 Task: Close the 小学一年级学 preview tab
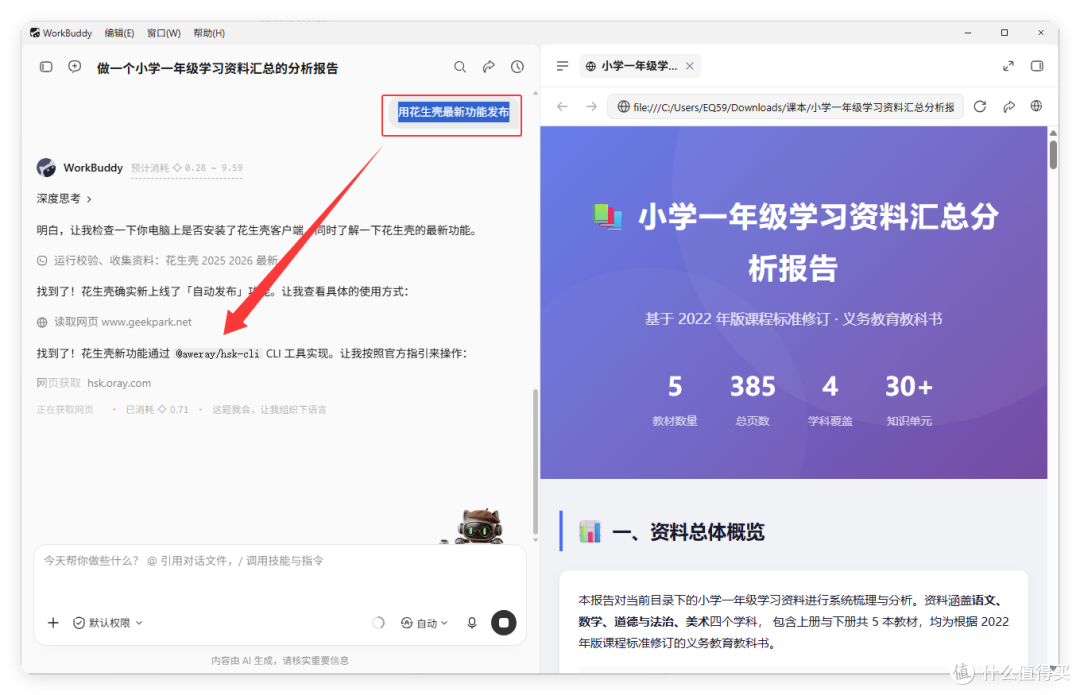tap(689, 66)
